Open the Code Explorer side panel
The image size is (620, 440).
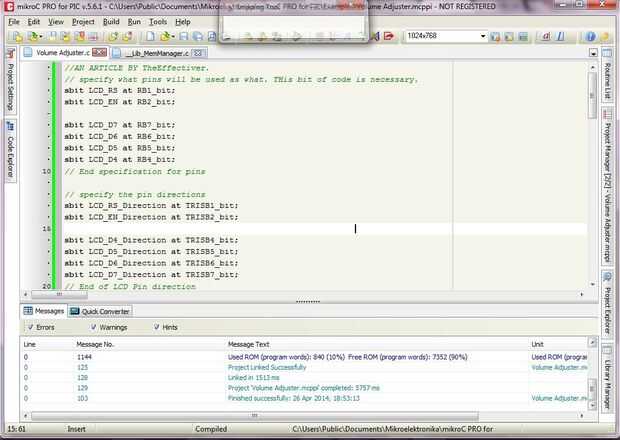[11, 151]
